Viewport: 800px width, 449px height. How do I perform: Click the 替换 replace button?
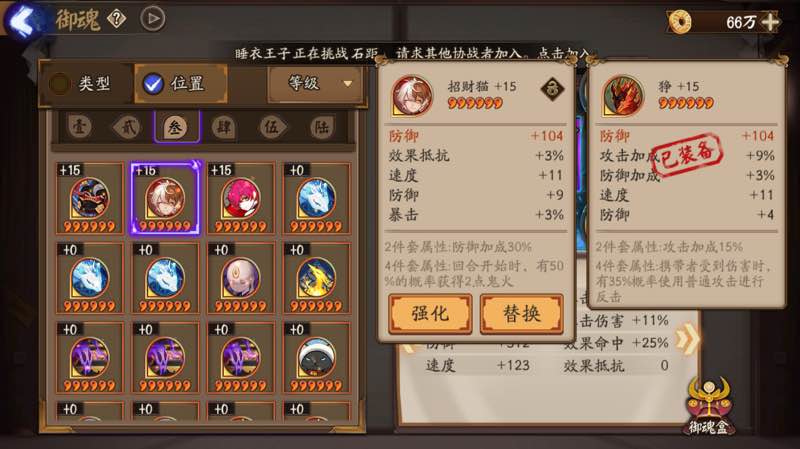(521, 314)
